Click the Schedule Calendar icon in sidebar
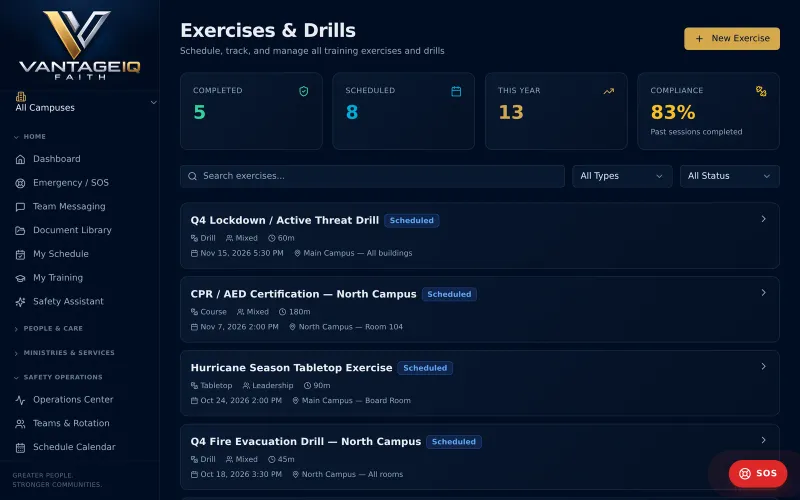The height and width of the screenshot is (500, 800). pos(20,447)
